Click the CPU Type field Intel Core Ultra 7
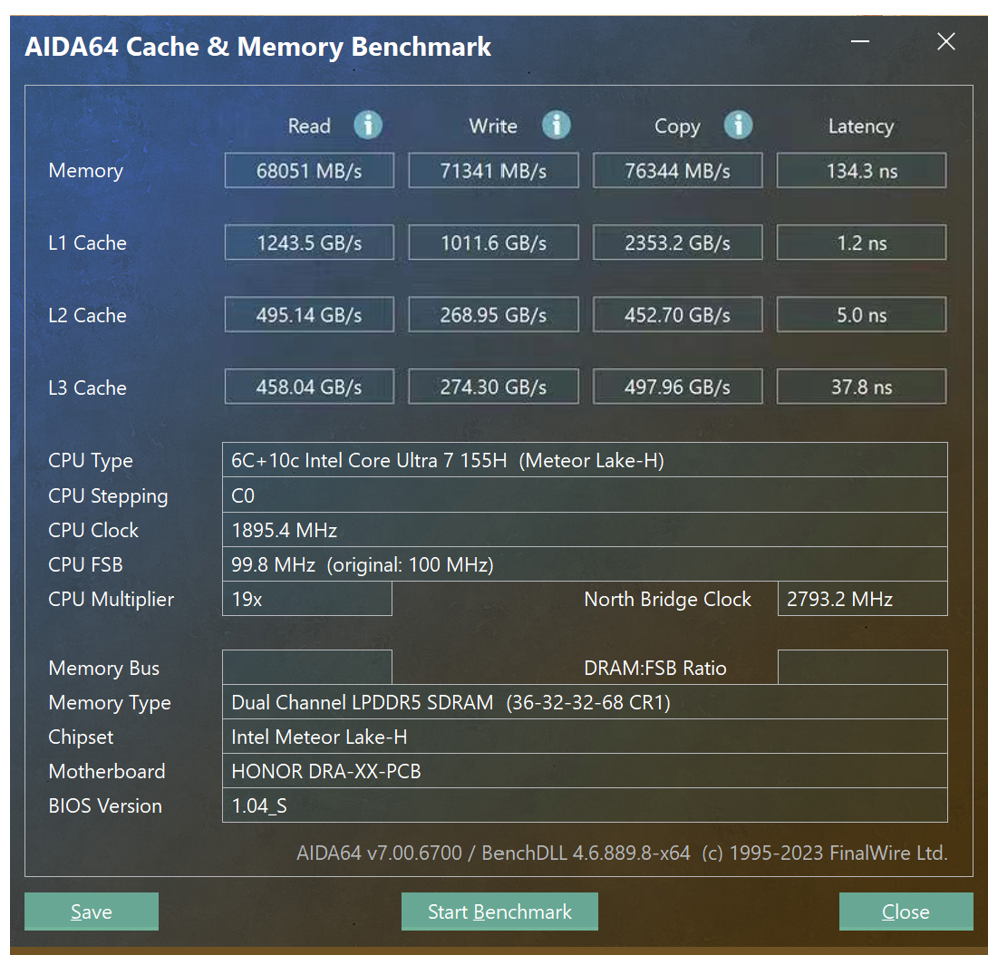The image size is (1000, 968). click(x=585, y=460)
